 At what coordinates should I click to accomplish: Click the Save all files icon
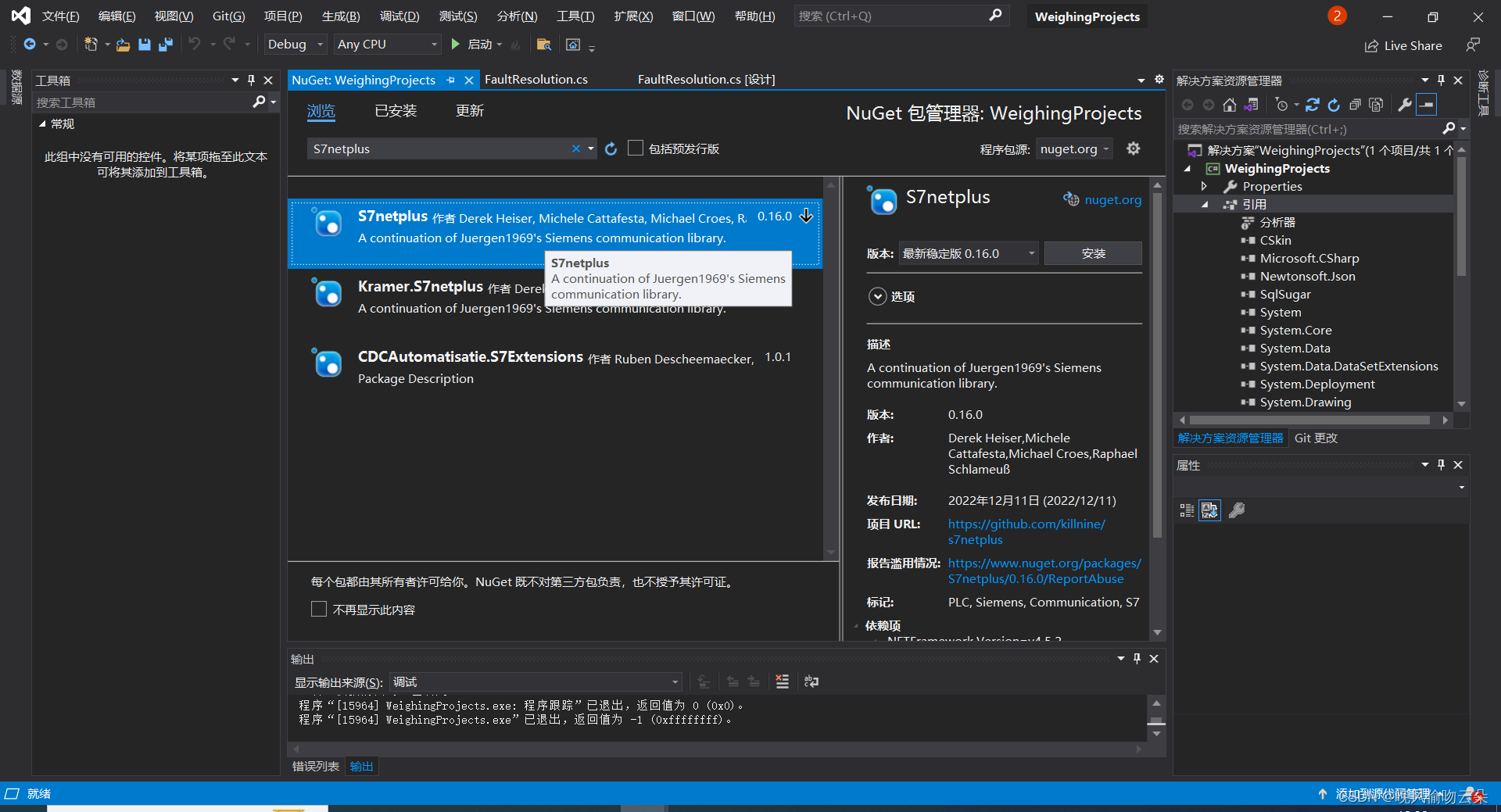(x=165, y=45)
